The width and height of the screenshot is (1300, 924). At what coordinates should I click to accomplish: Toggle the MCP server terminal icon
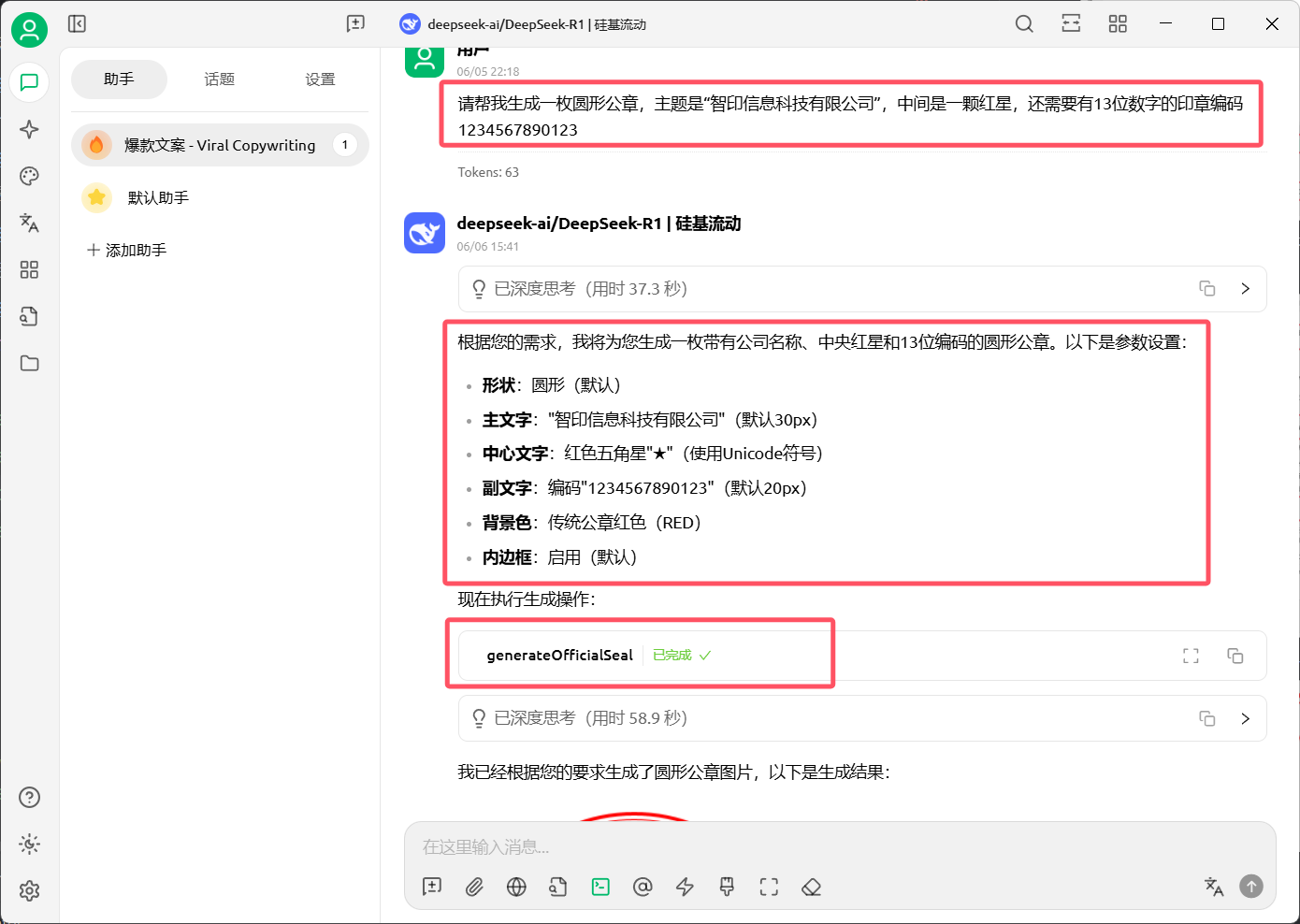[600, 887]
